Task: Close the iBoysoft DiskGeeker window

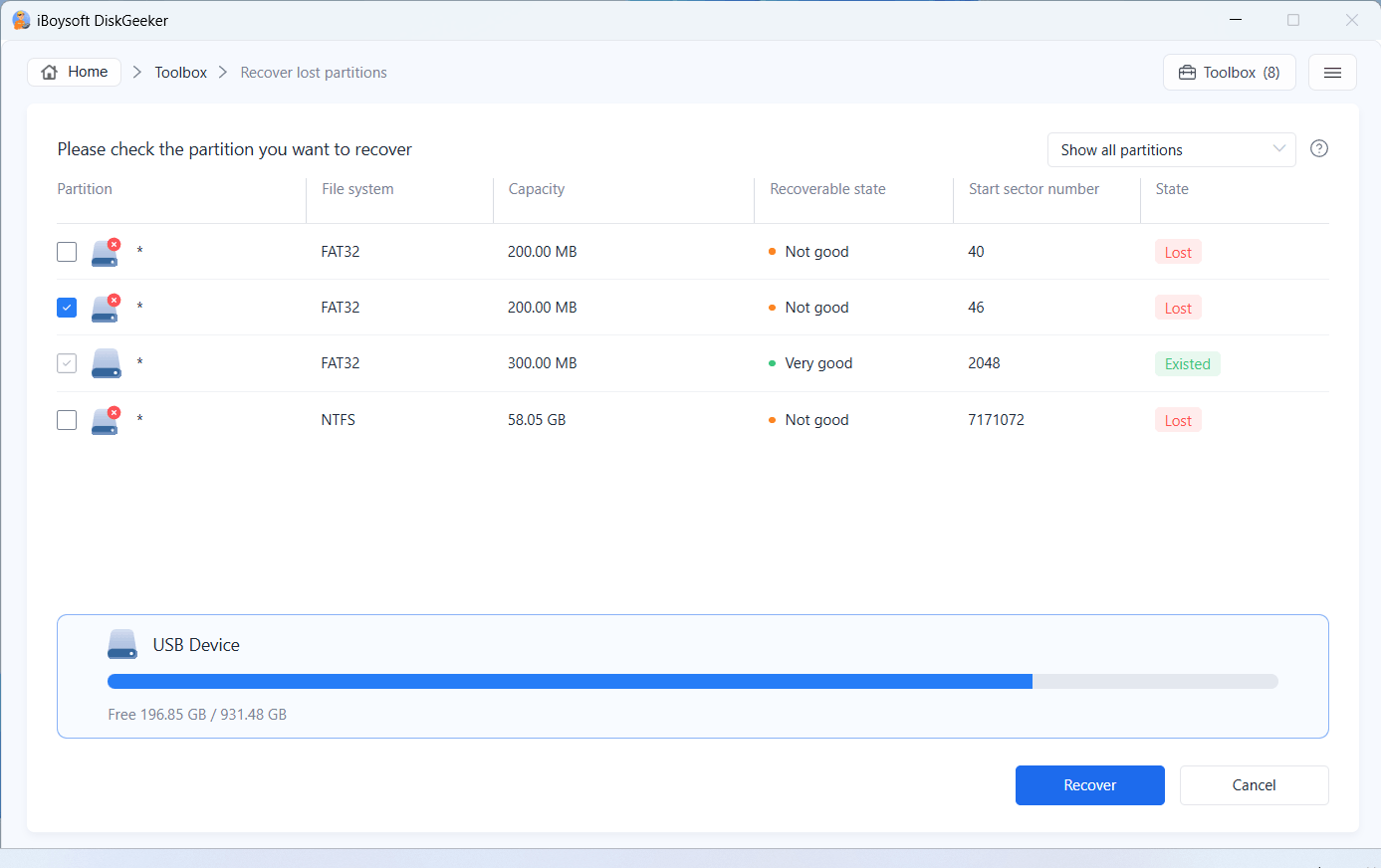Action: pyautogui.click(x=1351, y=20)
